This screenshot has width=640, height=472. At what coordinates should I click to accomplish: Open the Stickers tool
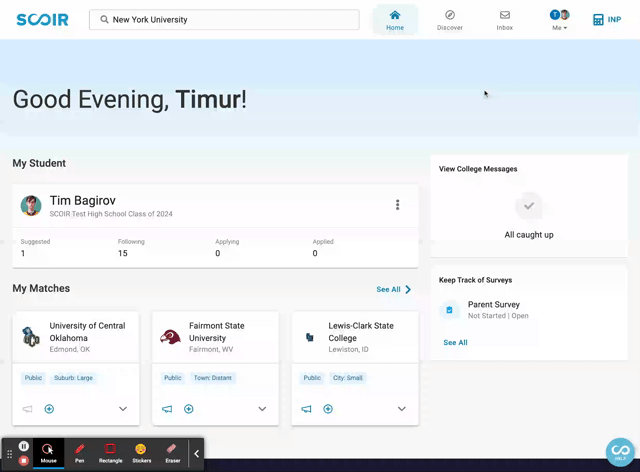click(142, 453)
